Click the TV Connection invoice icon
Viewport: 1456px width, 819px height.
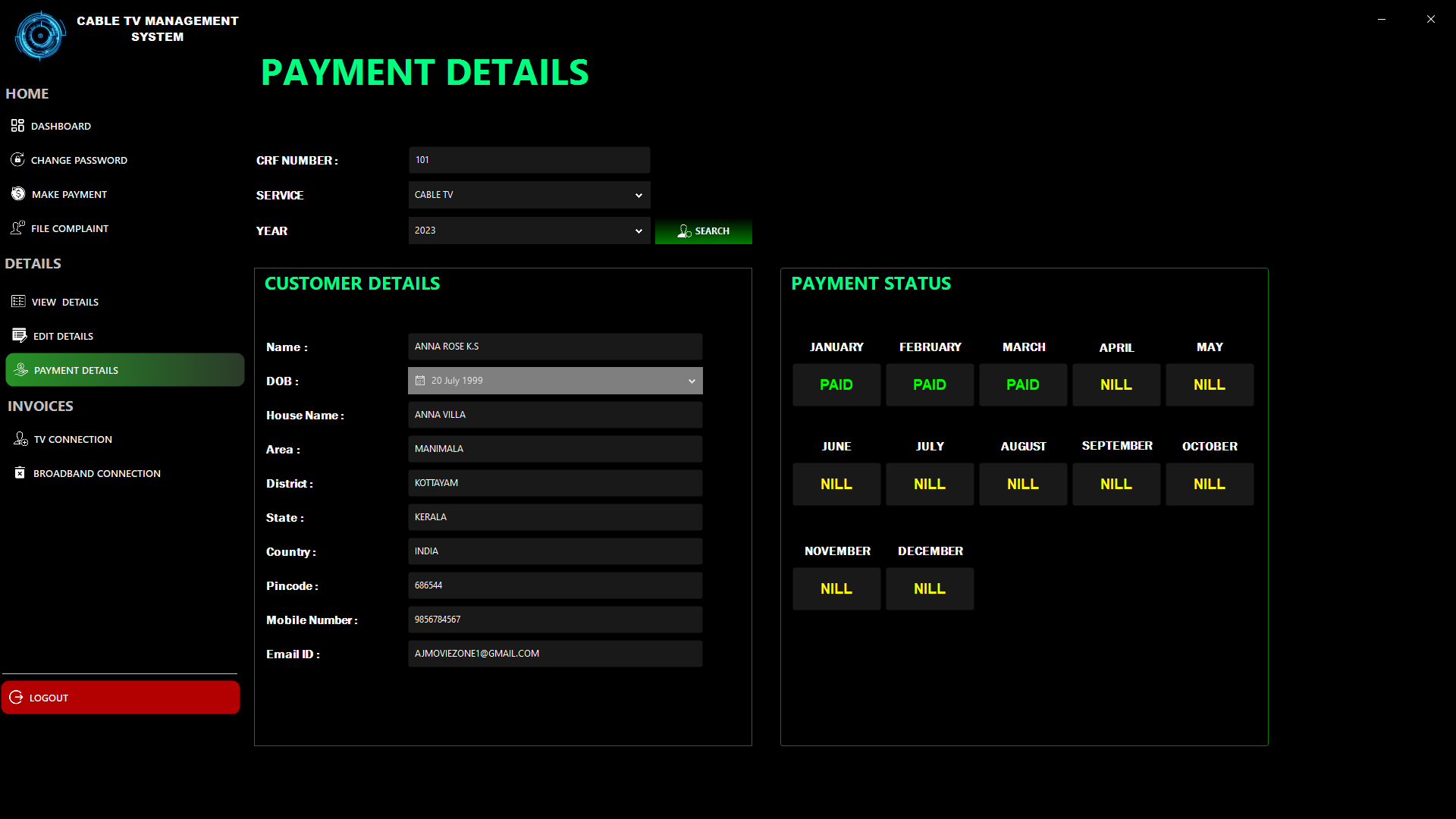point(20,439)
